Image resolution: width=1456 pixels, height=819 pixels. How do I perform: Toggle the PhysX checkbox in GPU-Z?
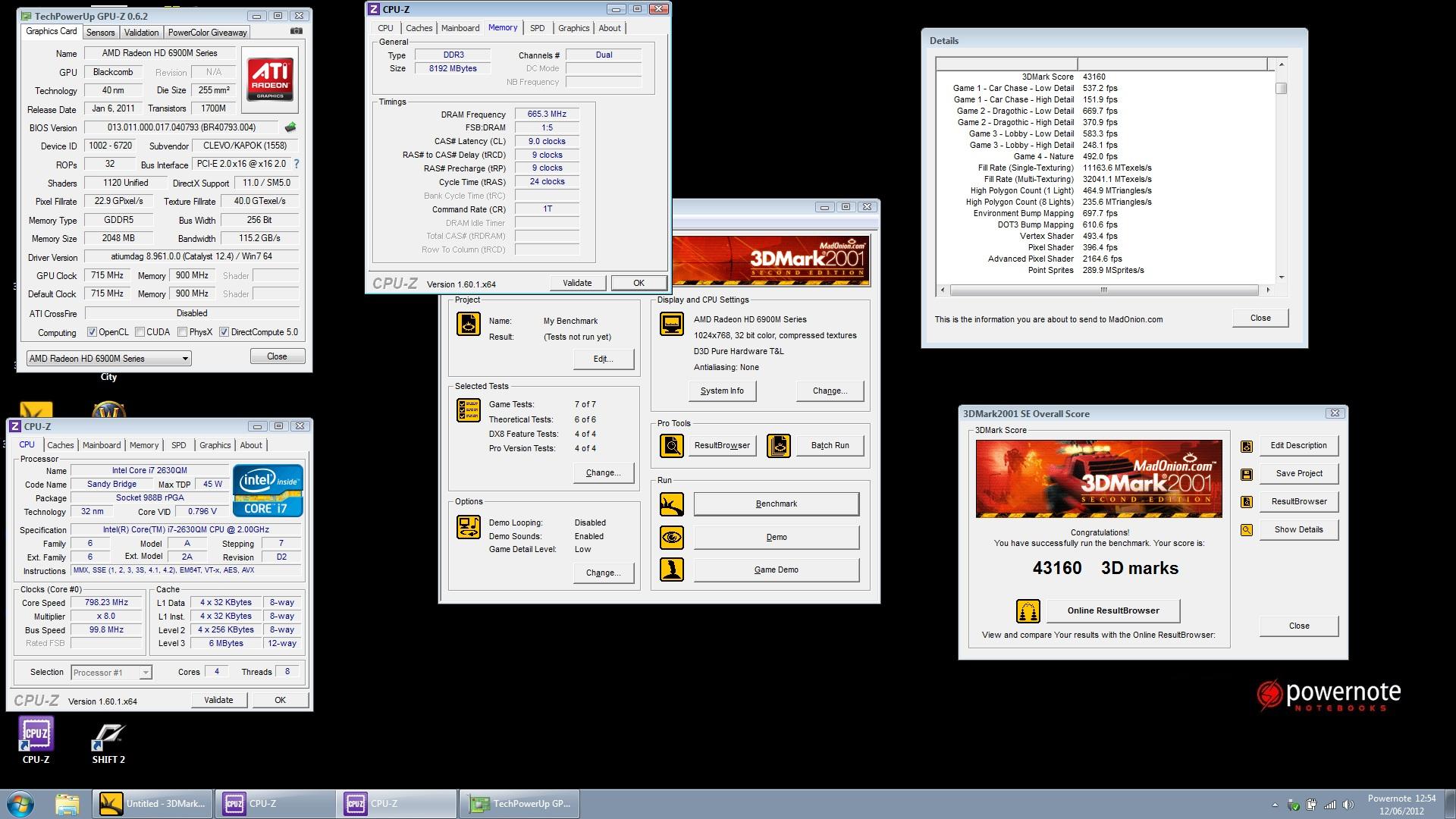[182, 331]
